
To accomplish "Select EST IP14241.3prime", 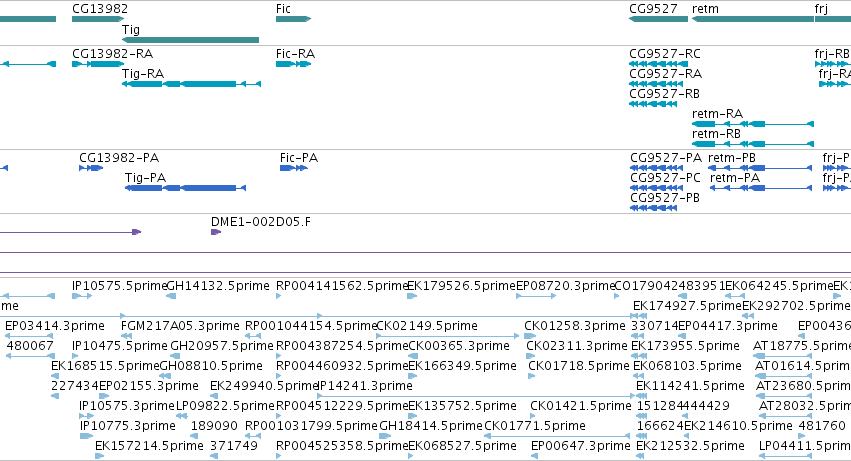I will tap(365, 387).
